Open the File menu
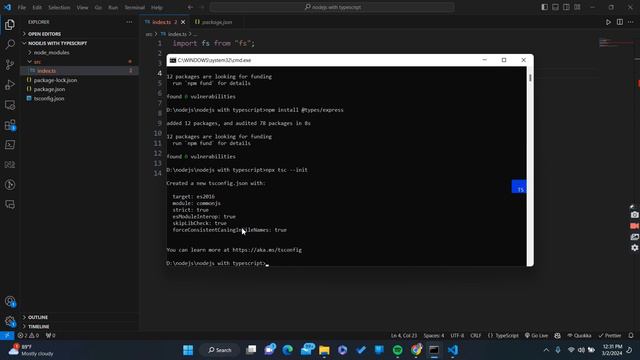This screenshot has height=360, width=640. (x=22, y=7)
